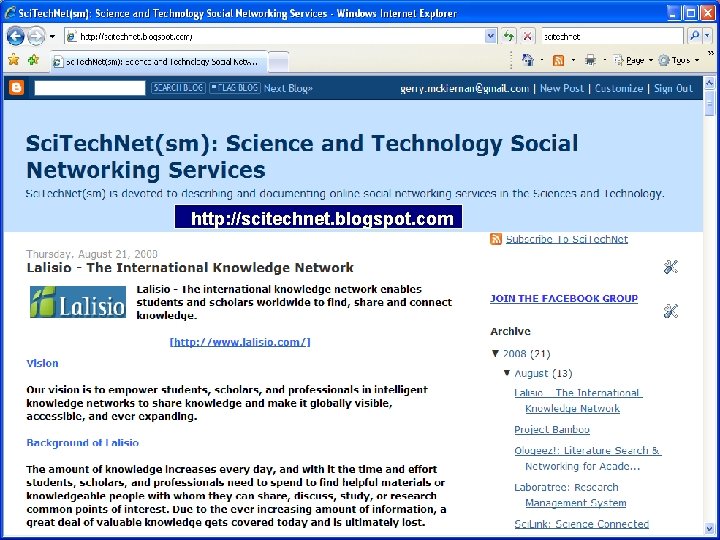720x540 pixels.
Task: Click the Lalisio logo image
Action: [78, 302]
